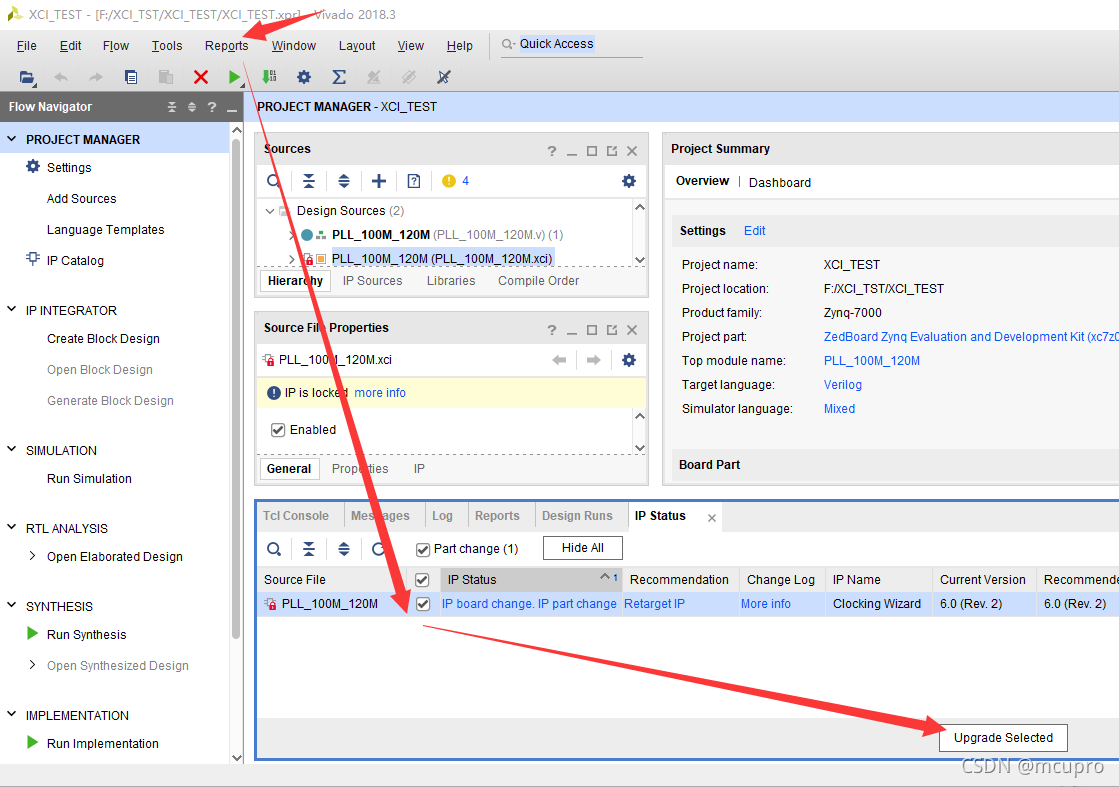Switch to the Compile Order tab
The width and height of the screenshot is (1119, 787).
click(x=538, y=281)
